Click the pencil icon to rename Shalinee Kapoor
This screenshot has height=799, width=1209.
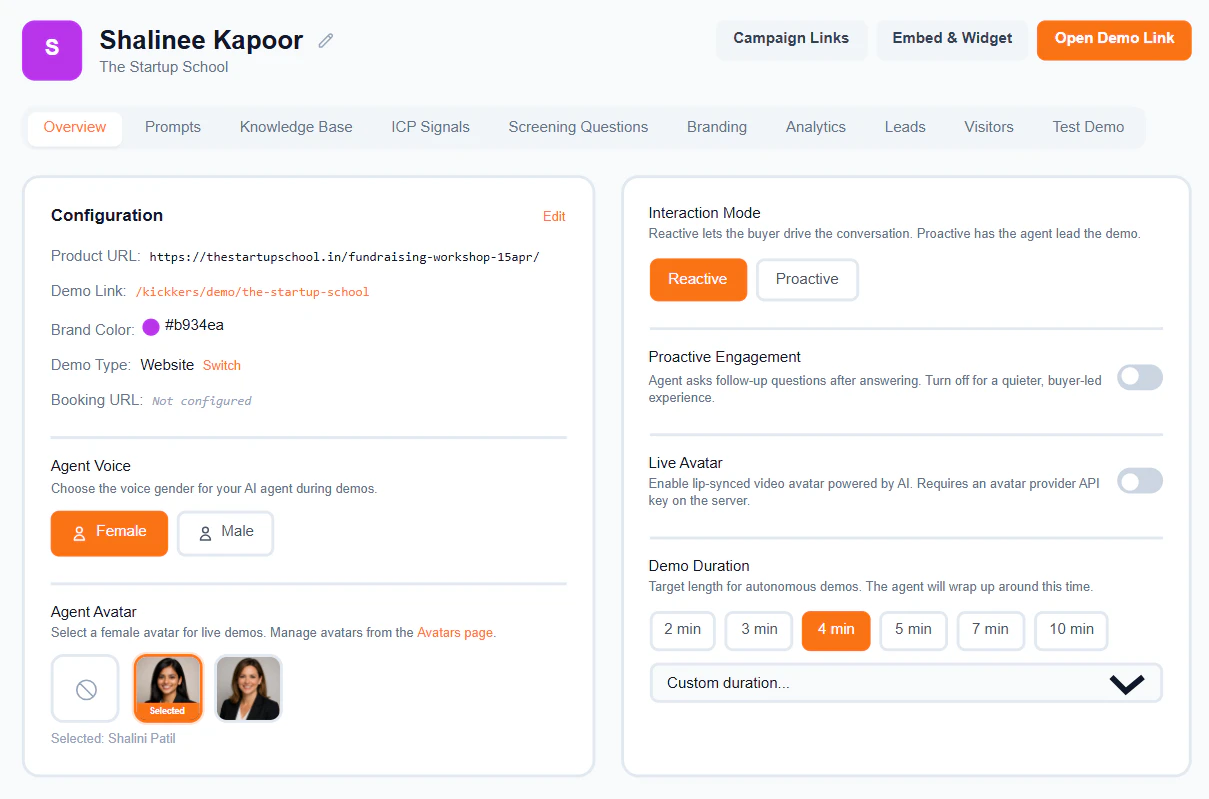pos(325,40)
